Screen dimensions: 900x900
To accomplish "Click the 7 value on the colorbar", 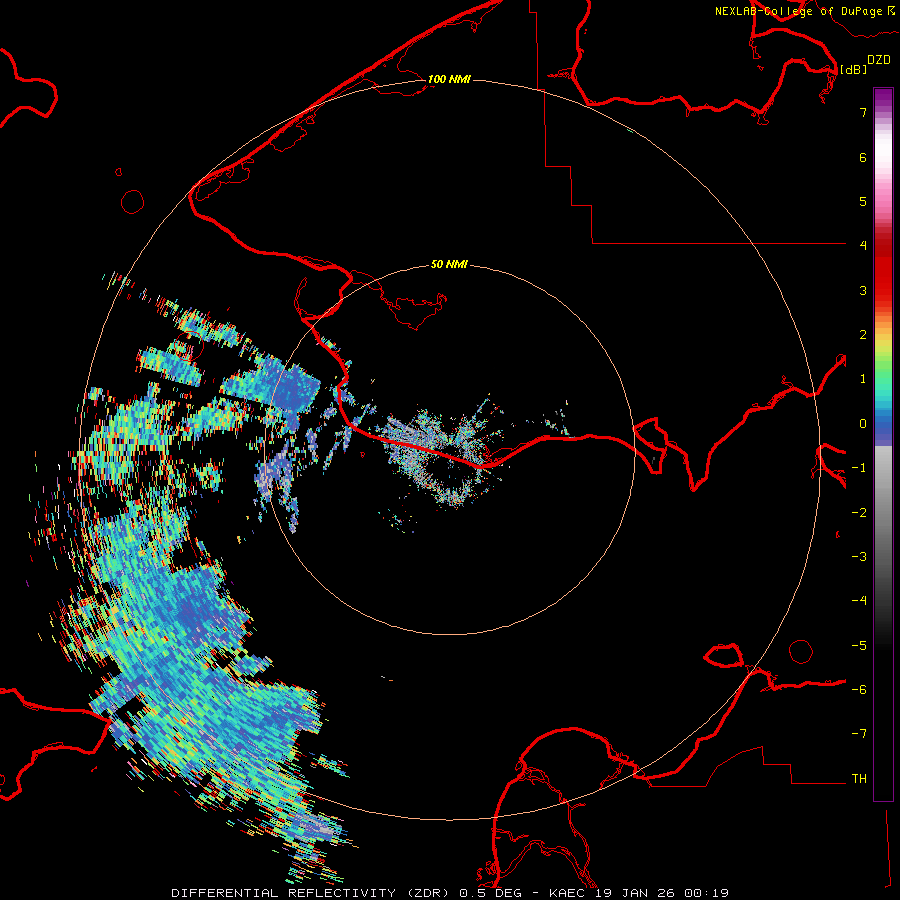I will 863,112.
